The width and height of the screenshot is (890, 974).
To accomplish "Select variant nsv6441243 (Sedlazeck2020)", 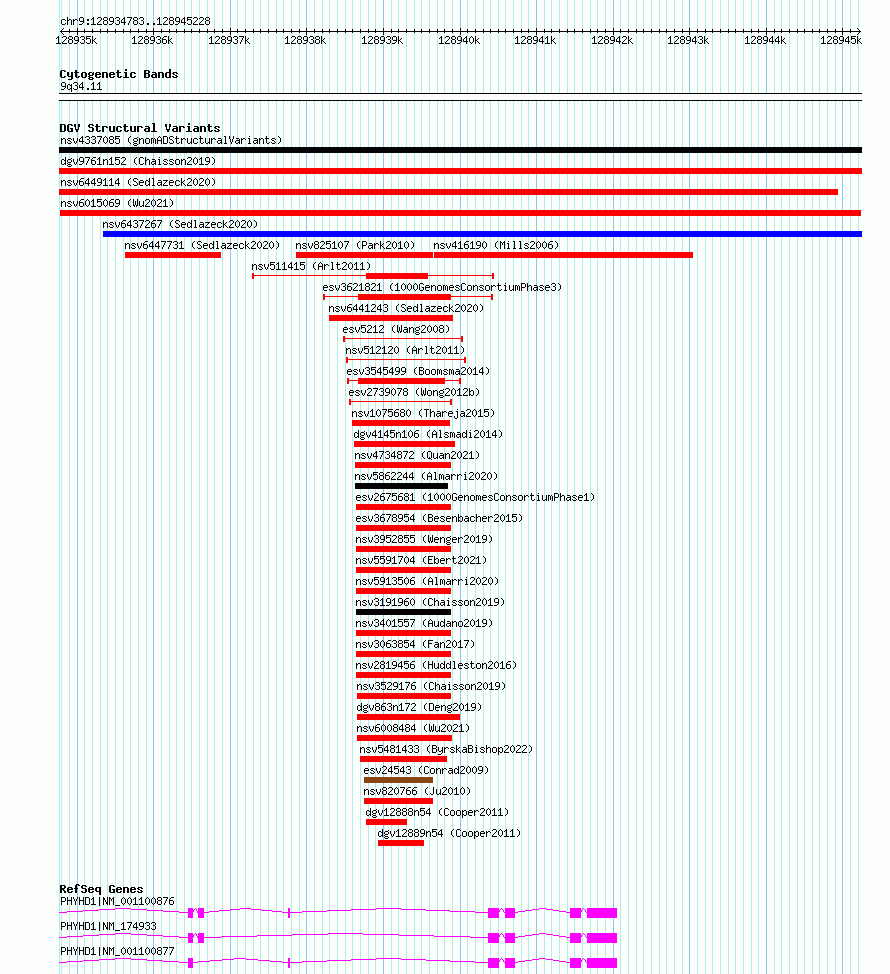I will pyautogui.click(x=406, y=309).
